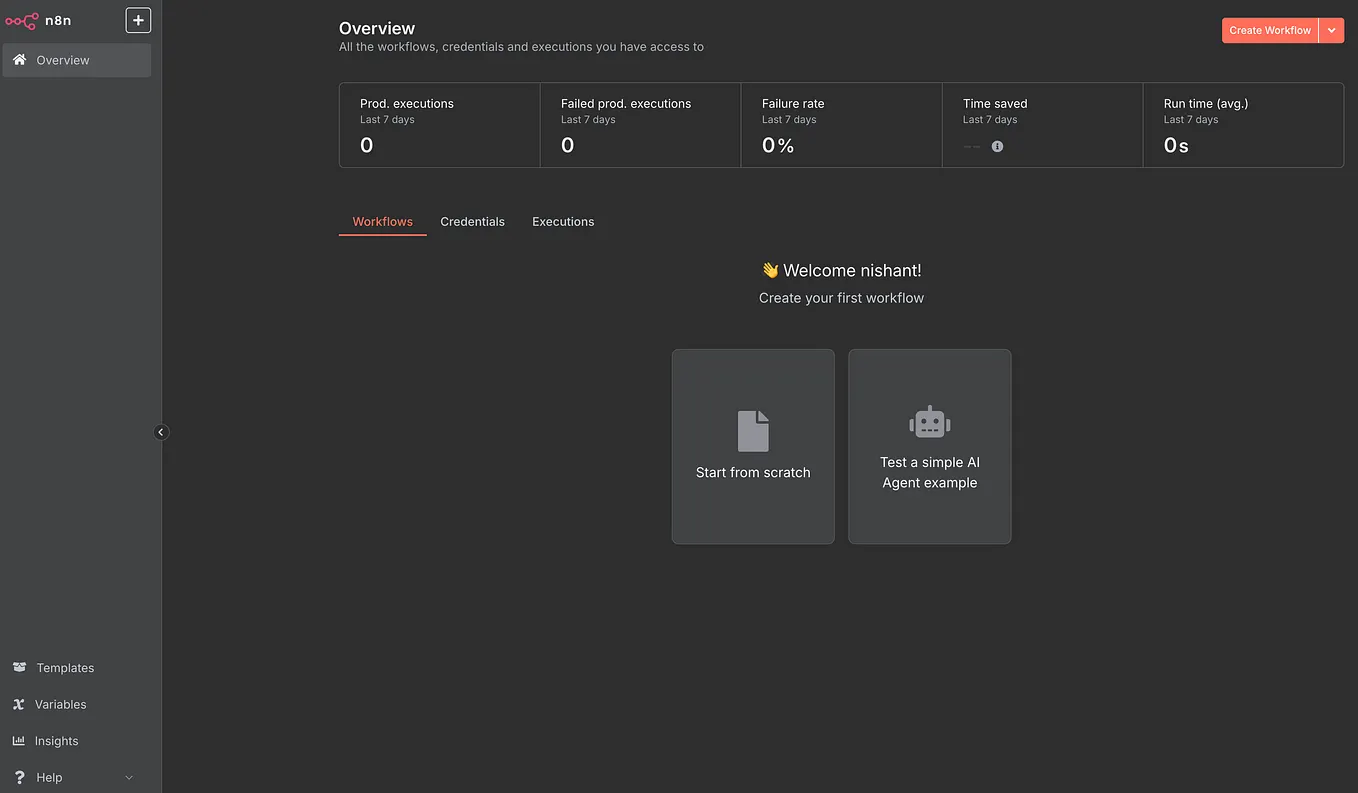Image resolution: width=1358 pixels, height=793 pixels.
Task: Open a new workflow via the plus icon
Action: pyautogui.click(x=138, y=19)
